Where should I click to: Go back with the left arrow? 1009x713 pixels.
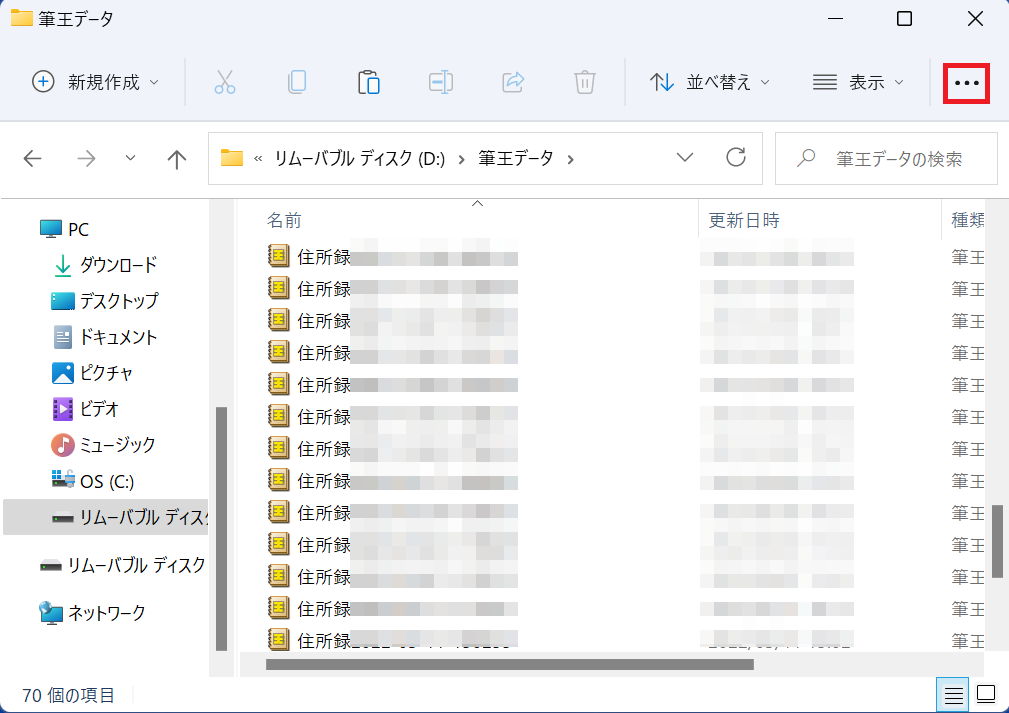click(x=32, y=158)
